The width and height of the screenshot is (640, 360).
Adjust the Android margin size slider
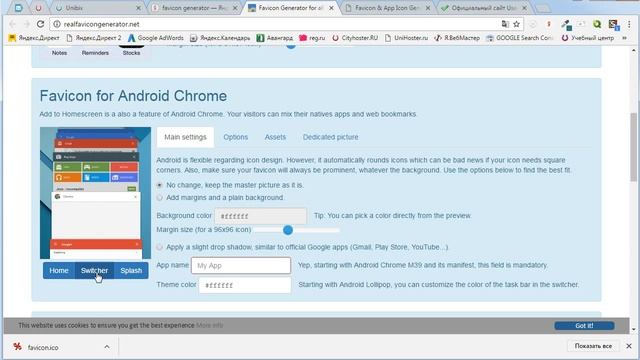(288, 230)
